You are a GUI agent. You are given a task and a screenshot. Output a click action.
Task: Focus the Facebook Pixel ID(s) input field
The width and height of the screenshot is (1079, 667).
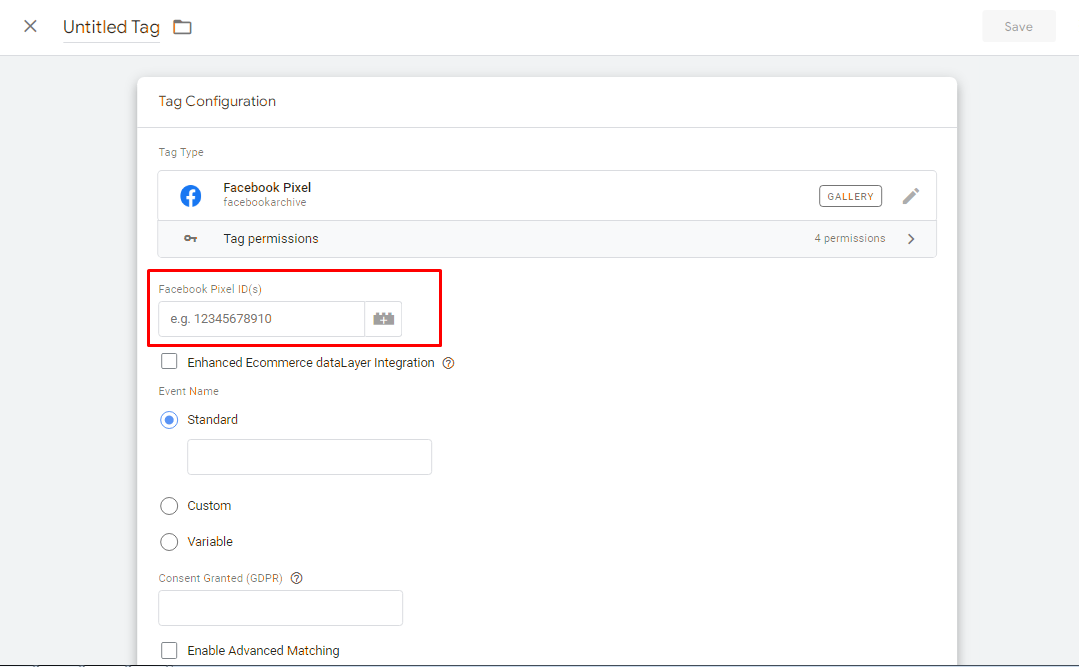point(261,319)
